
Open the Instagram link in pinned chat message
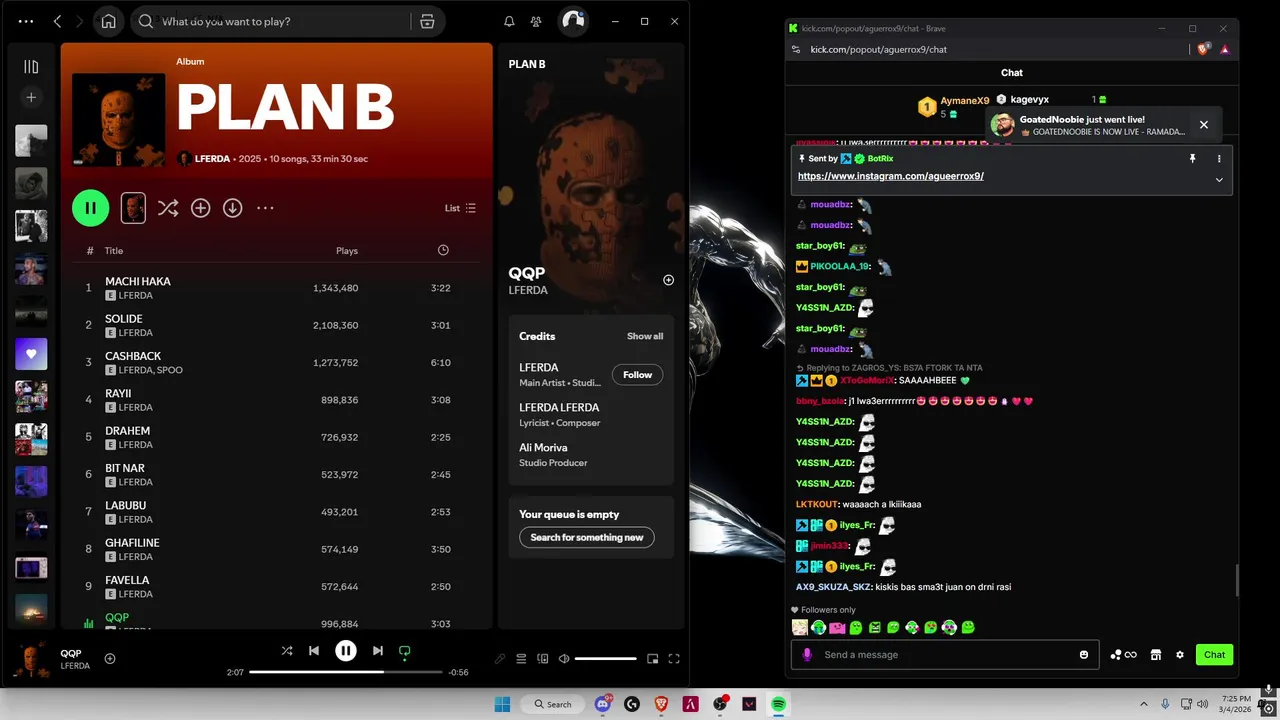[x=891, y=176]
